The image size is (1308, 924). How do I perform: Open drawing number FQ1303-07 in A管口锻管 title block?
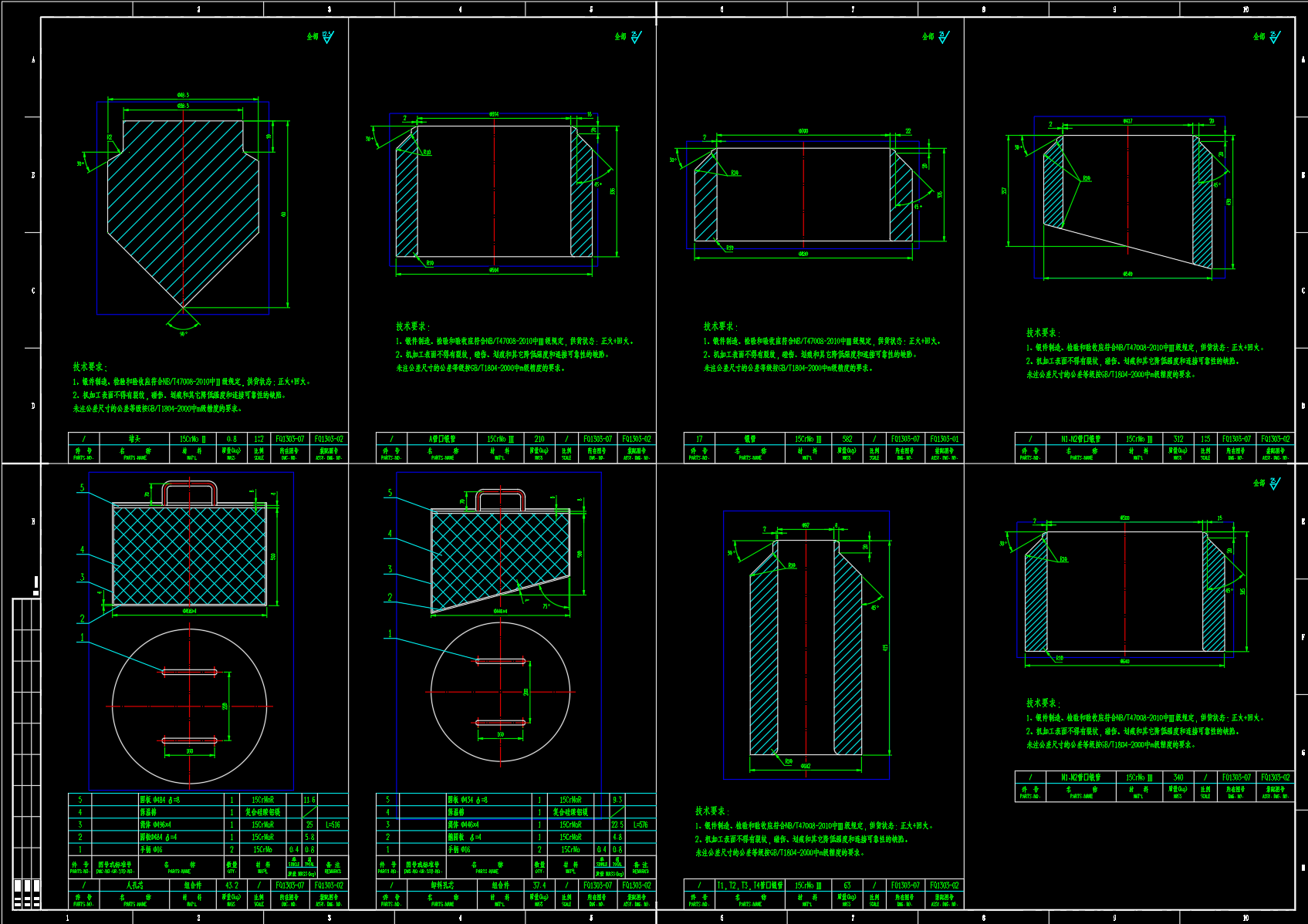pos(597,439)
